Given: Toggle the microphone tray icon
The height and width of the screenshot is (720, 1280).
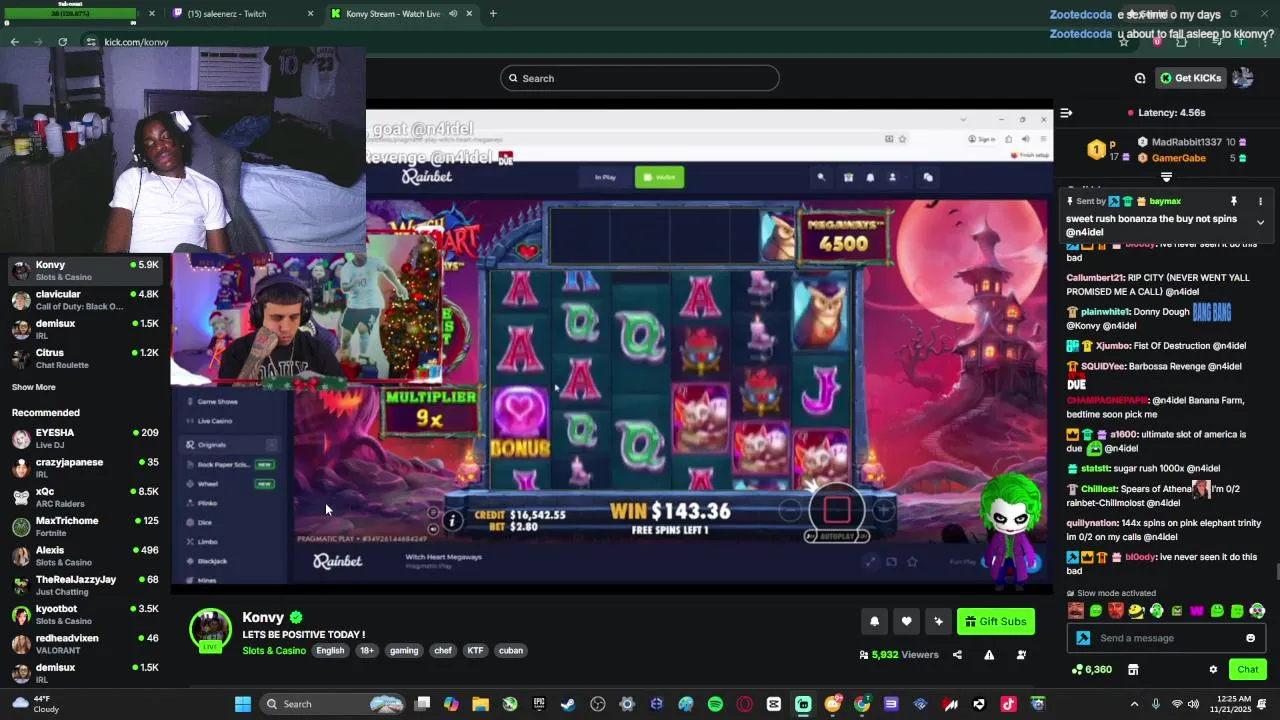Looking at the screenshot, I should coord(1156,704).
